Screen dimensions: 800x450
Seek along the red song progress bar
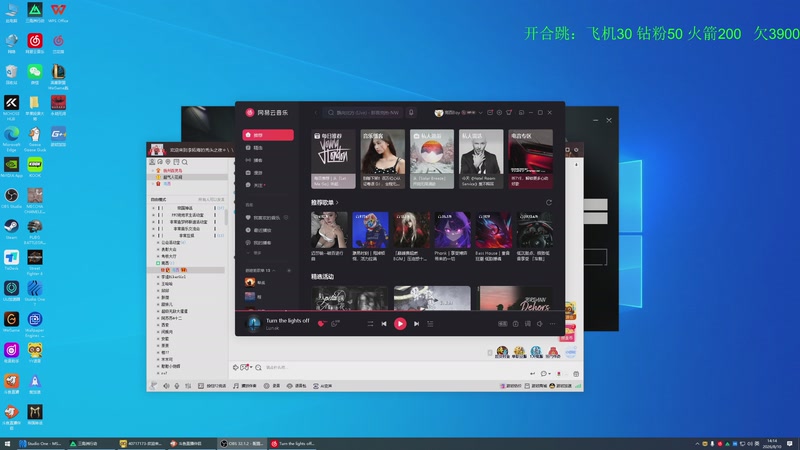(x=399, y=311)
